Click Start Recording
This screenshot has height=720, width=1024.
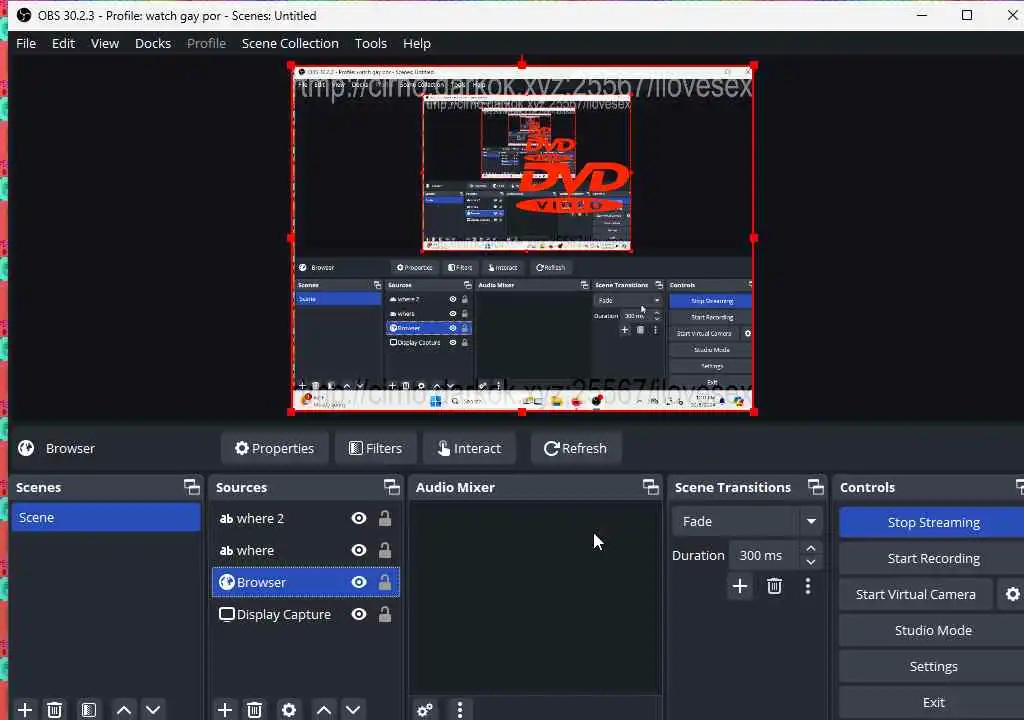(933, 559)
